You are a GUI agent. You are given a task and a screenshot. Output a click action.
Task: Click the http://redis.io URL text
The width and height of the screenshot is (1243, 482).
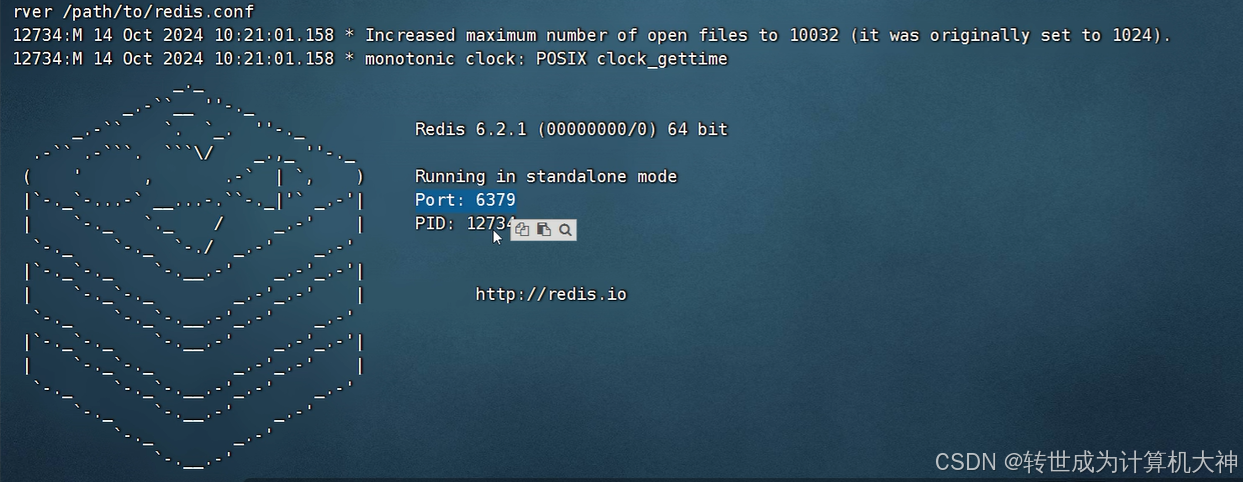pyautogui.click(x=551, y=294)
